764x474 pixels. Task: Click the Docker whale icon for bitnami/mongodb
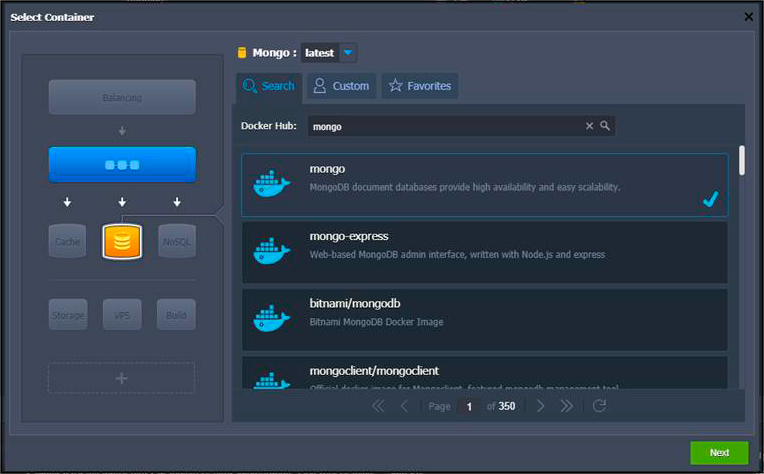pyautogui.click(x=271, y=319)
